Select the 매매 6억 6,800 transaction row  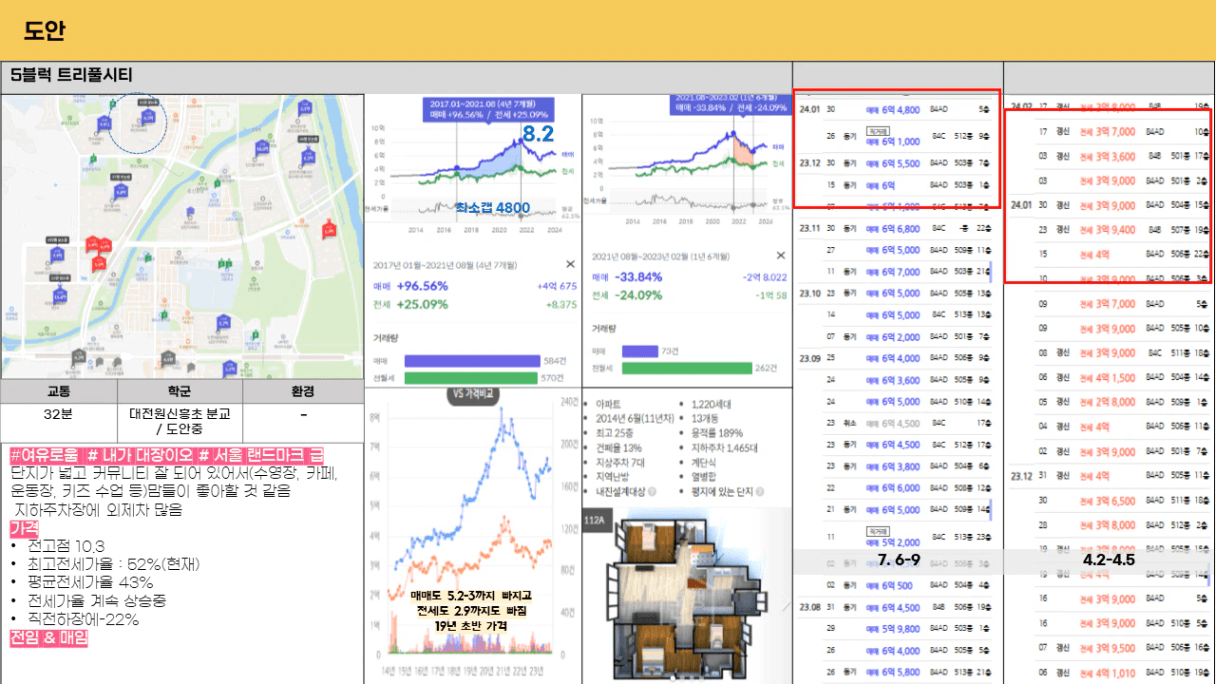896,229
